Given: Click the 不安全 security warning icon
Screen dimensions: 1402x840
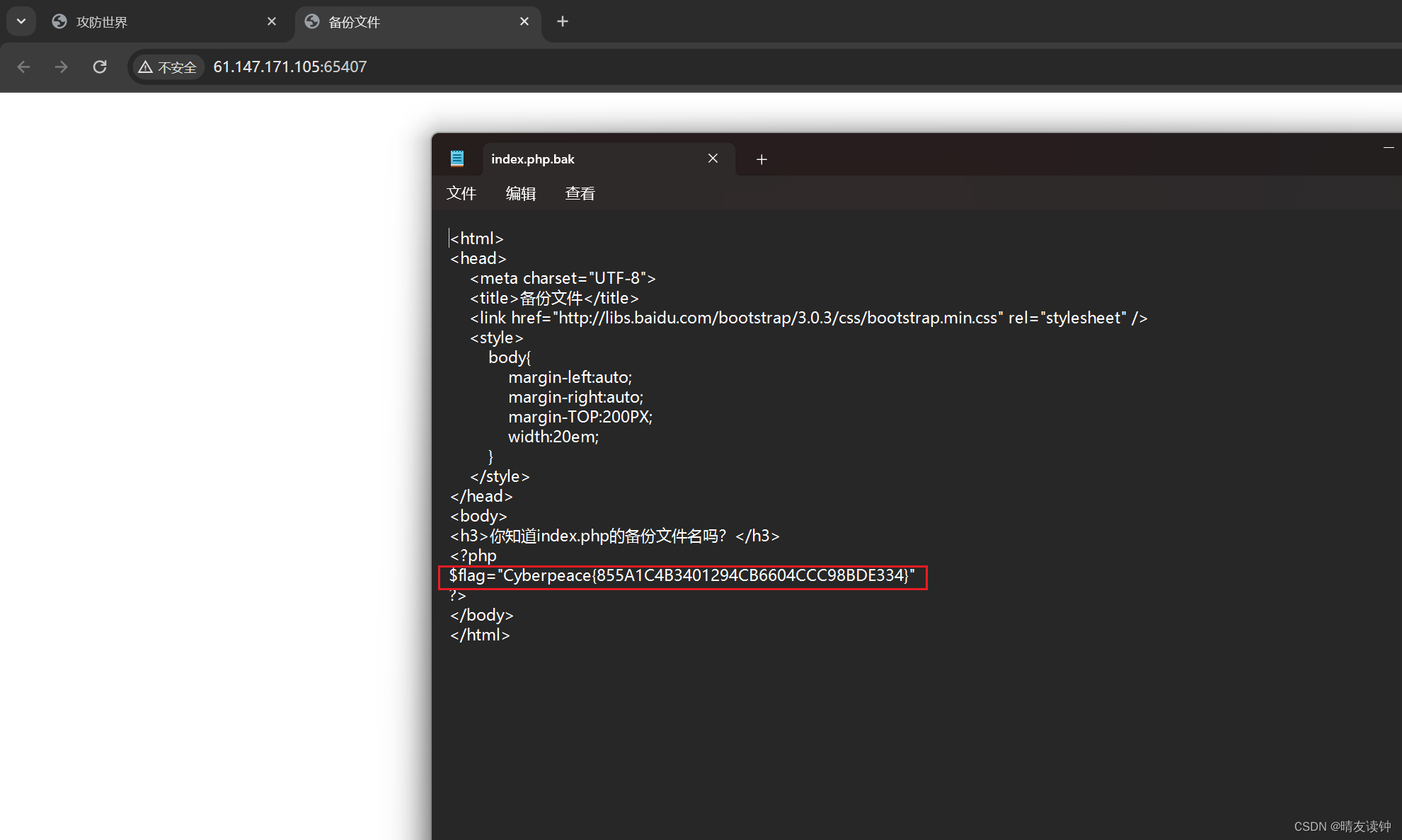Looking at the screenshot, I should (x=146, y=67).
